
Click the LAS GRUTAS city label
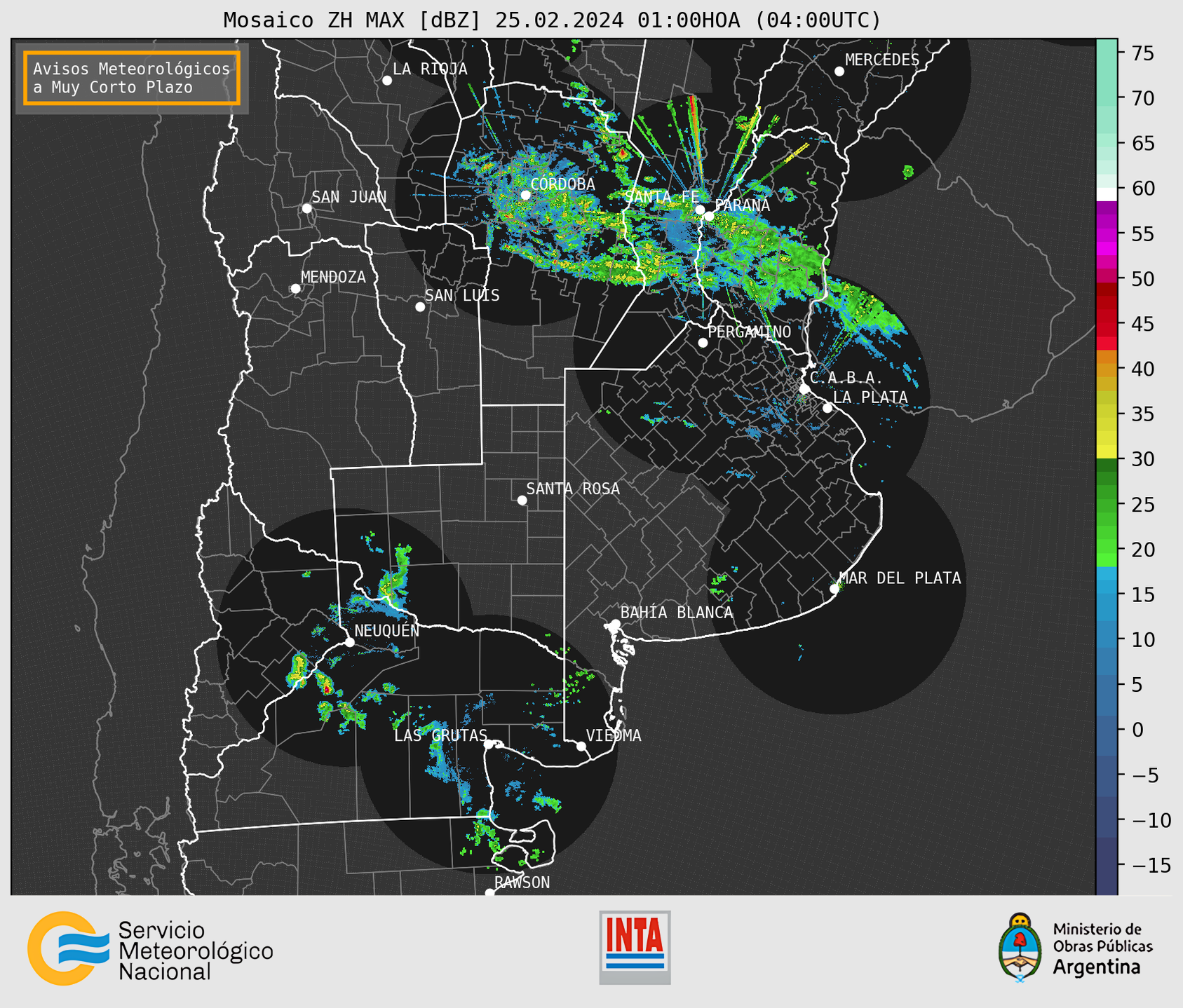pos(440,735)
